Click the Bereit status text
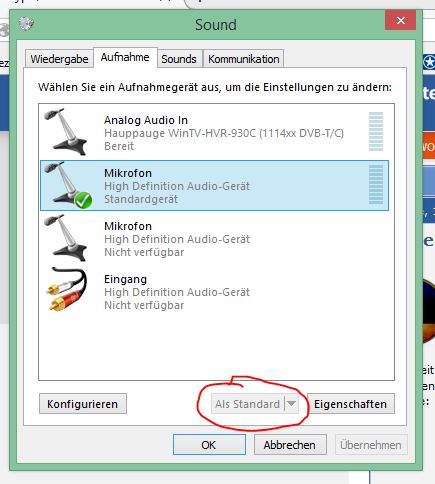 point(119,146)
